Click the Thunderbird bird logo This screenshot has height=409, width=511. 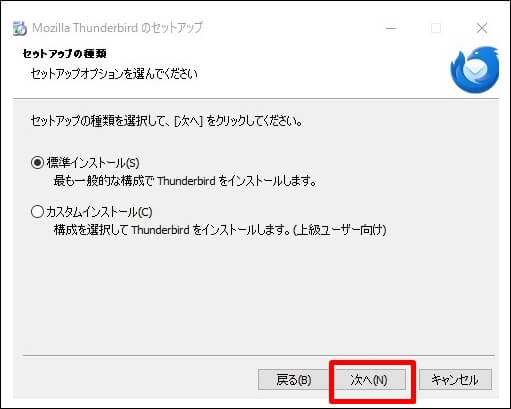[475, 70]
